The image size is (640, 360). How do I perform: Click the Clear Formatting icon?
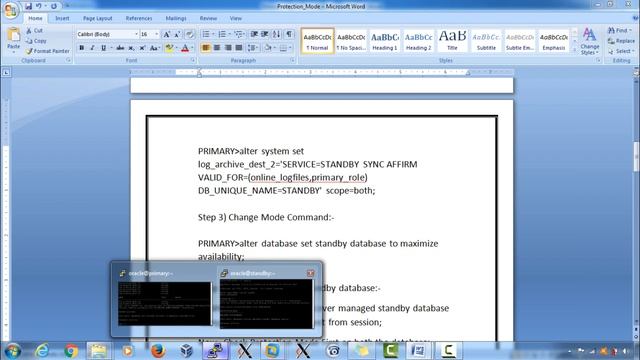pos(189,34)
